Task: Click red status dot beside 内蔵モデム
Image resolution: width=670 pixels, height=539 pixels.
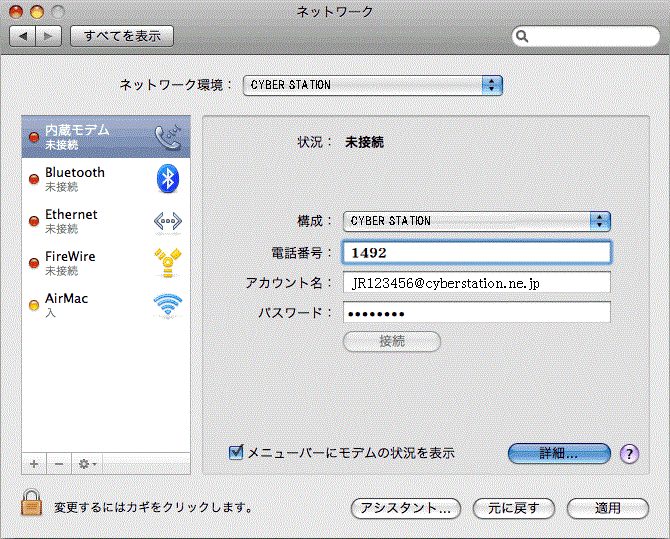Action: 34,137
